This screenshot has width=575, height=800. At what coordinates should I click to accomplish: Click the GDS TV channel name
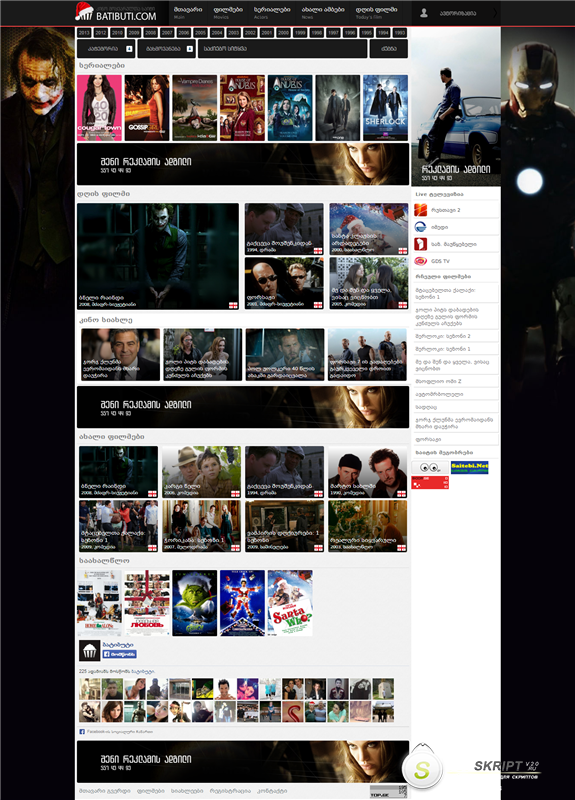(441, 261)
